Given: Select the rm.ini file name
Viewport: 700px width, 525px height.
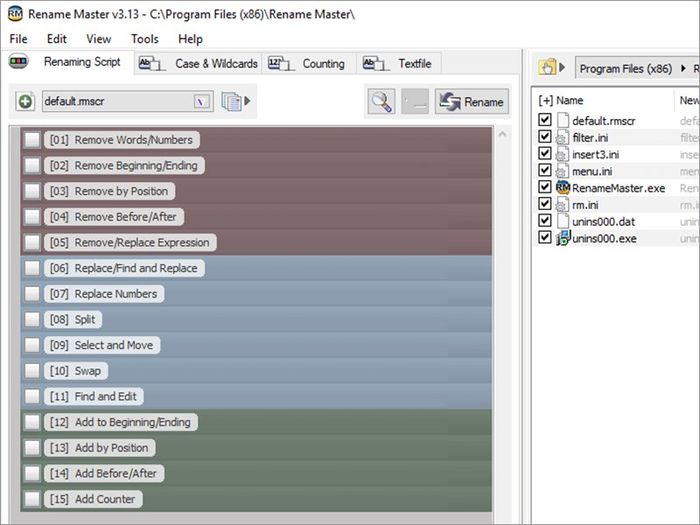Looking at the screenshot, I should point(585,205).
